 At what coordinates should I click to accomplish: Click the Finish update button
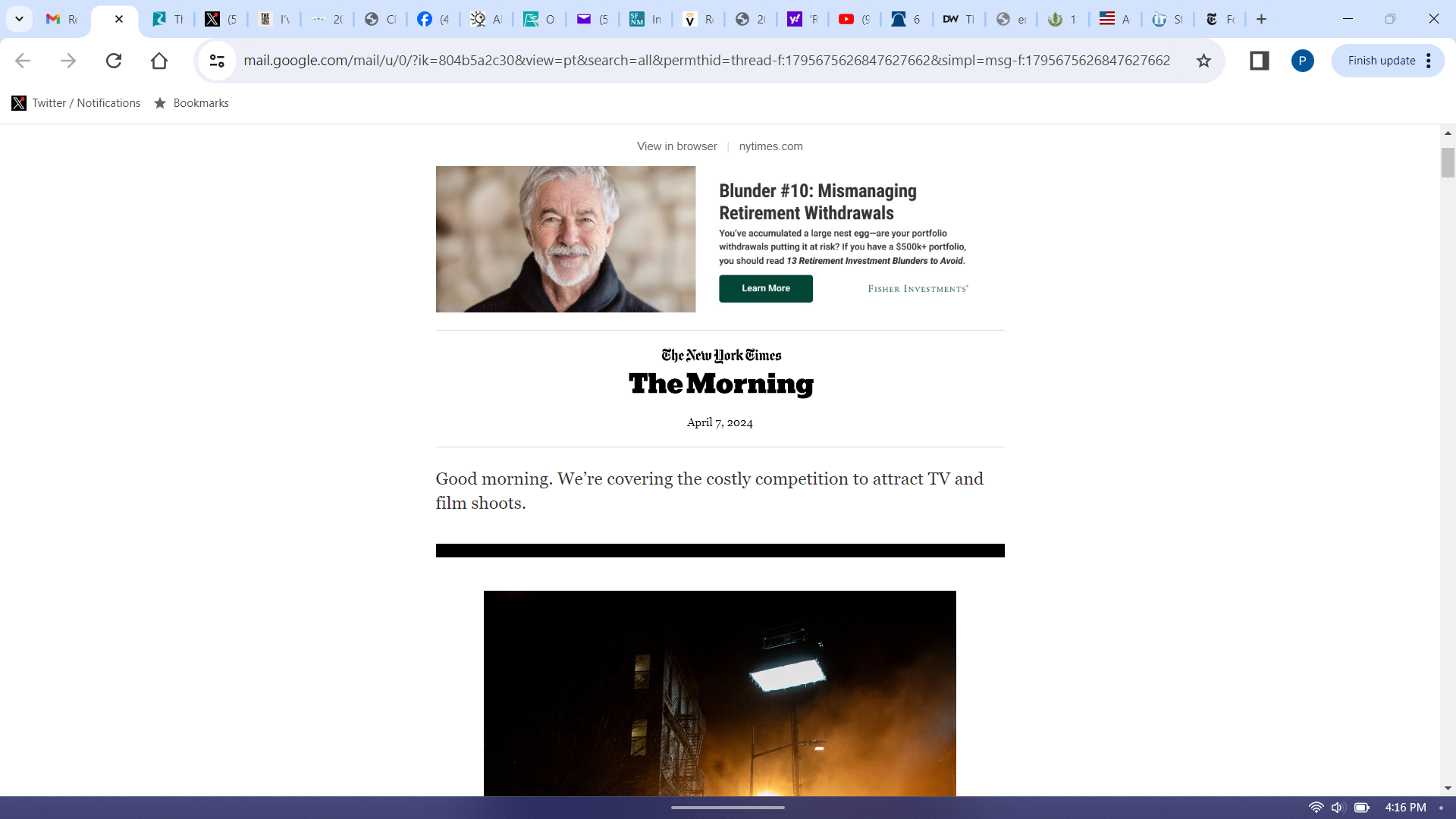point(1381,61)
